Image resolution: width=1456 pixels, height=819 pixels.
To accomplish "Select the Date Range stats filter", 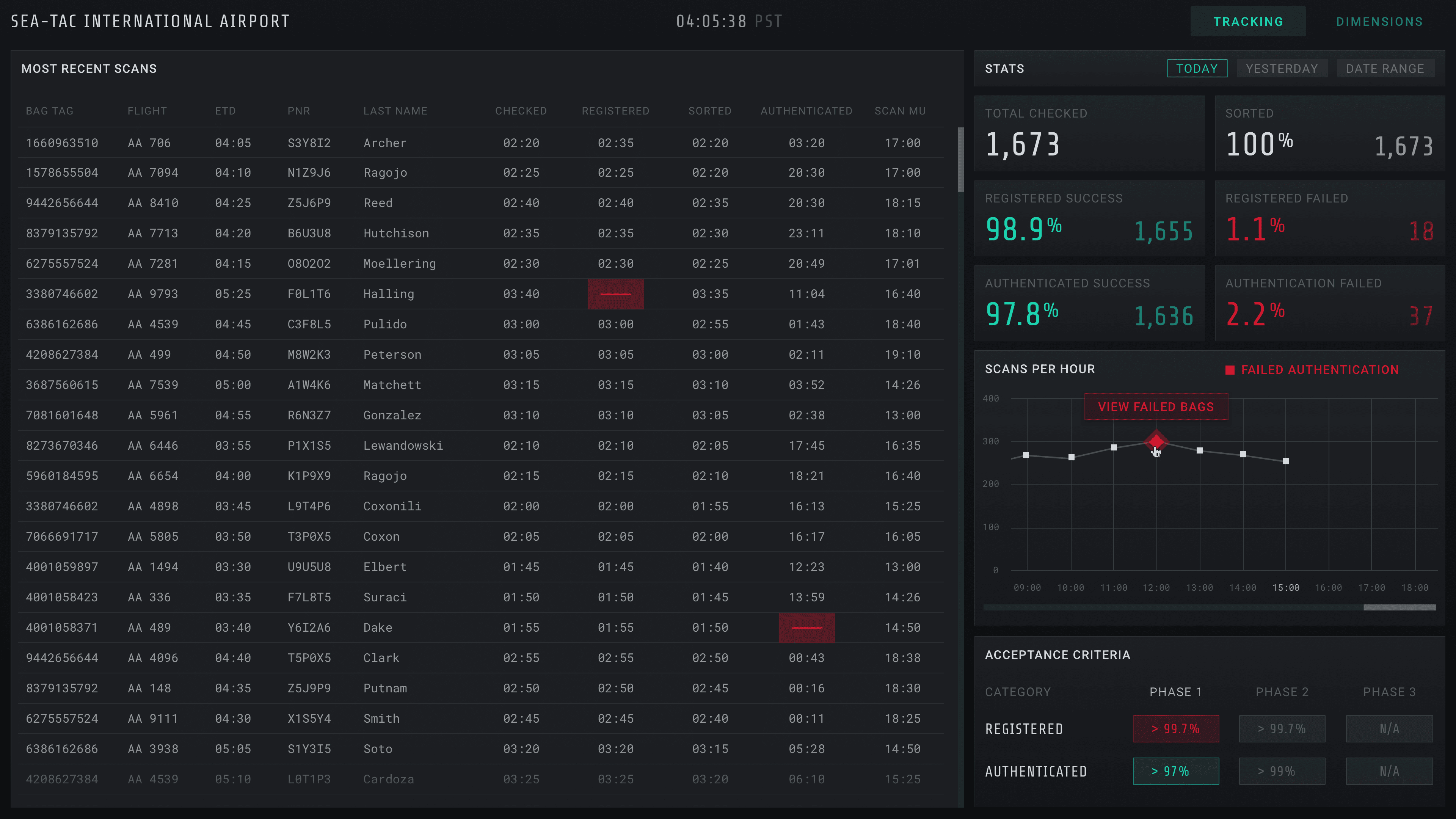I will coord(1385,68).
